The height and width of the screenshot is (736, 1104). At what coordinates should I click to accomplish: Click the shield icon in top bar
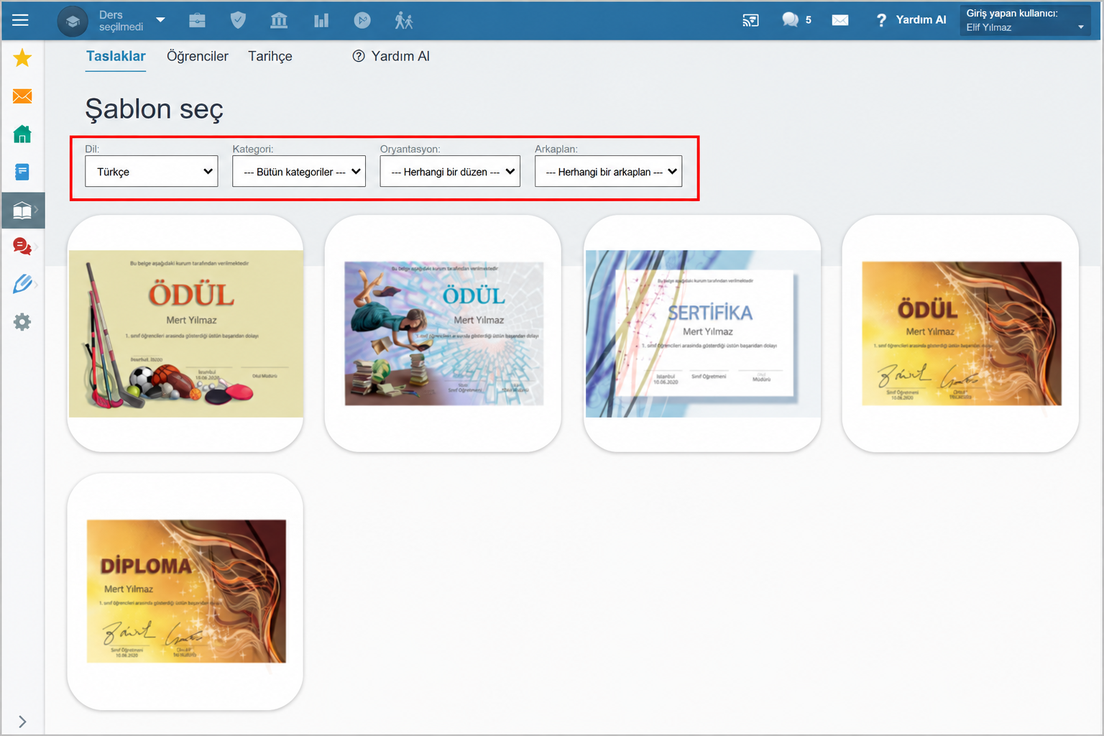pos(238,20)
